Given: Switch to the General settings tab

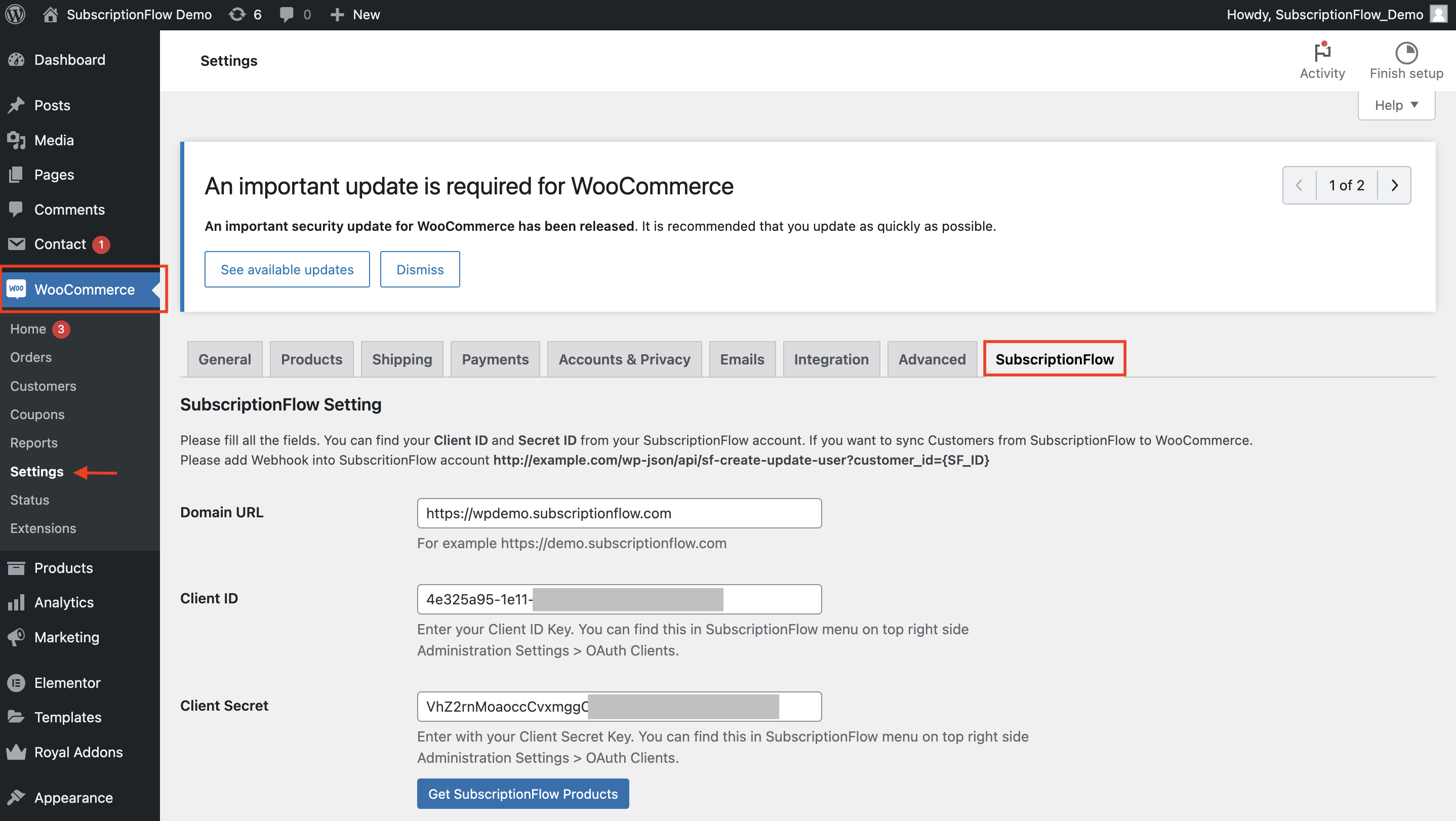Looking at the screenshot, I should tap(224, 359).
